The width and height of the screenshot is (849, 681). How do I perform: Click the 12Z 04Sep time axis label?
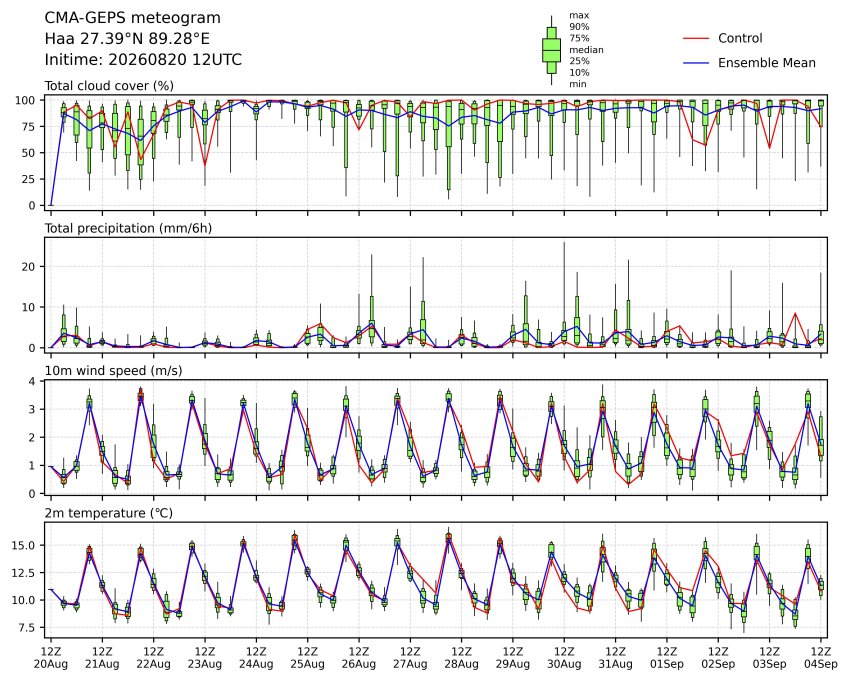pos(821,657)
